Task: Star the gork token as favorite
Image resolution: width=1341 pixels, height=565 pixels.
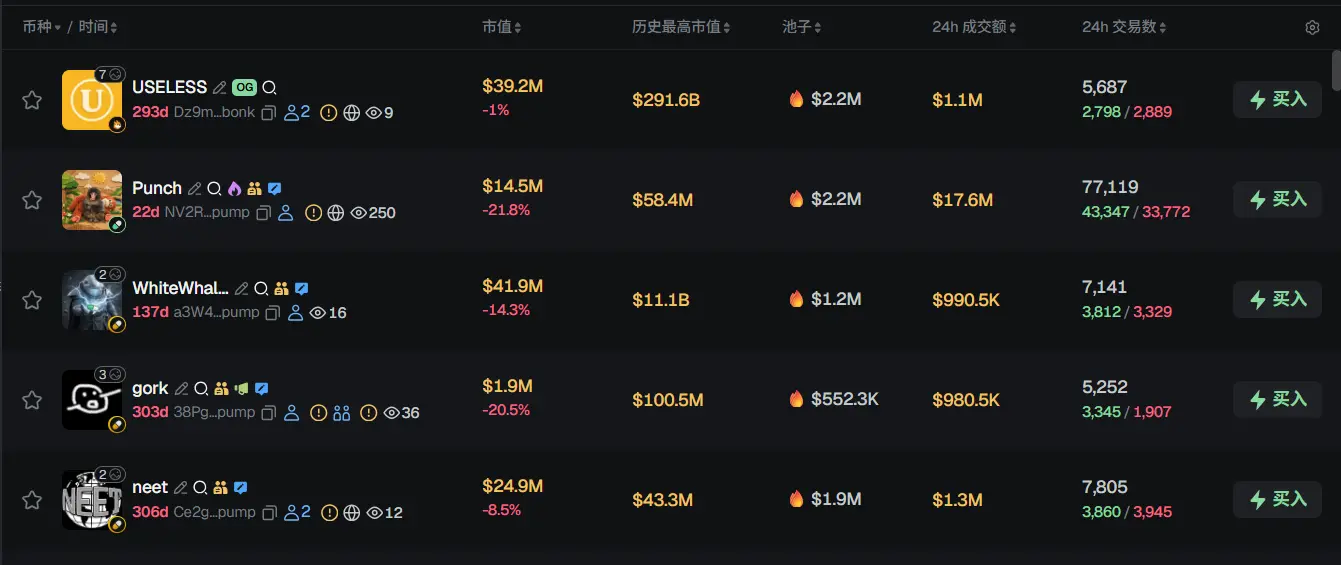Action: [x=32, y=400]
